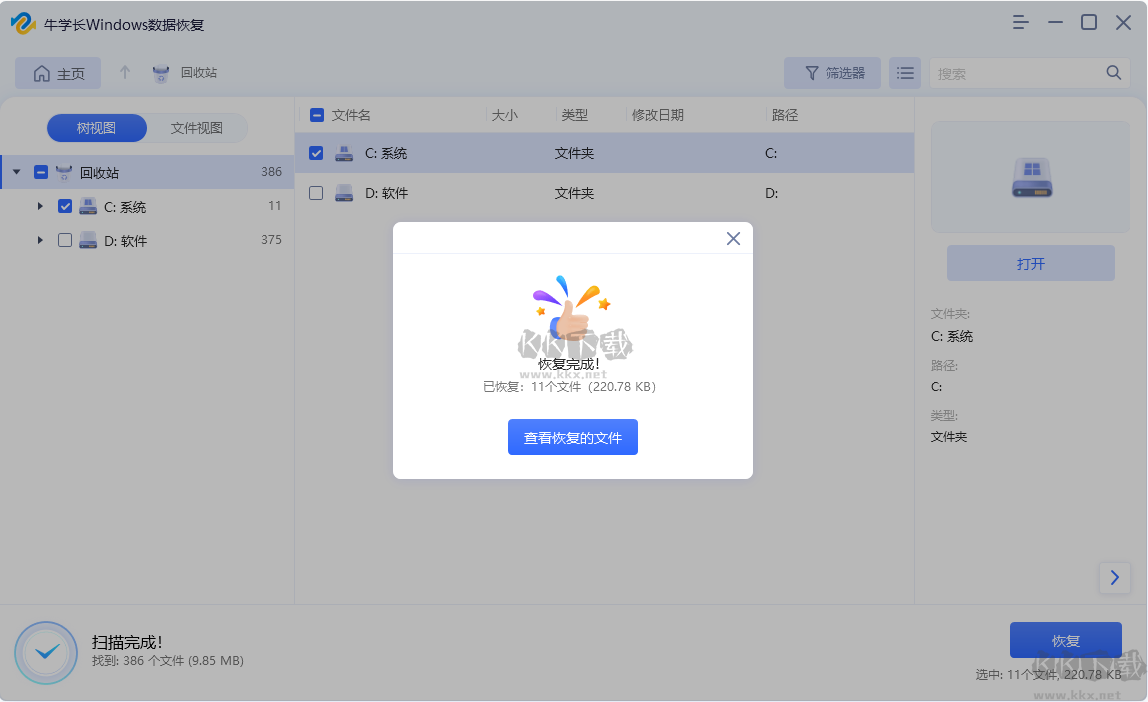
Task: Click the 搜索 search input field
Action: (x=1018, y=73)
